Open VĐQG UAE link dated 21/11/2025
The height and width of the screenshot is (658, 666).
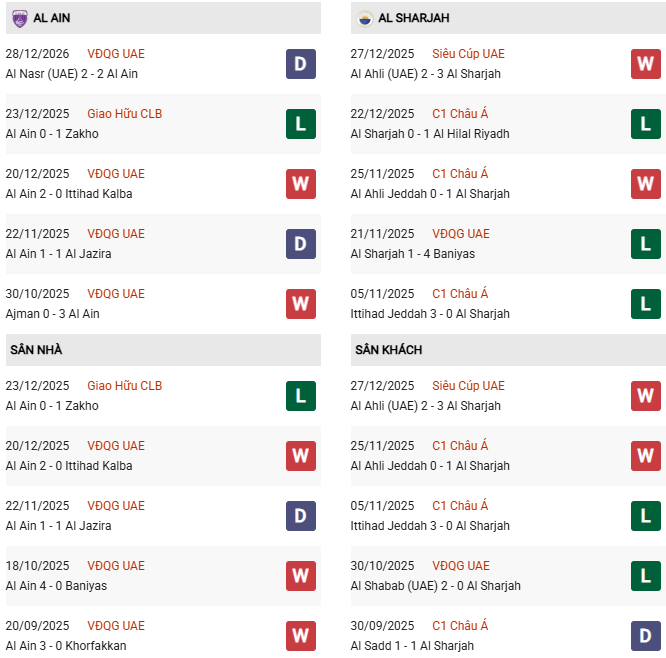[461, 234]
